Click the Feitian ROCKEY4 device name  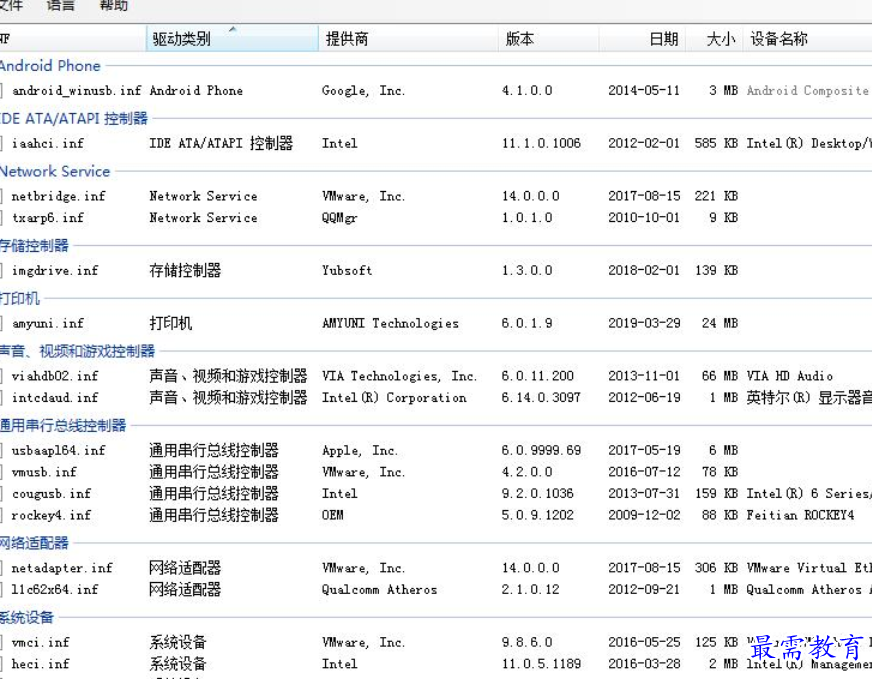(x=800, y=516)
